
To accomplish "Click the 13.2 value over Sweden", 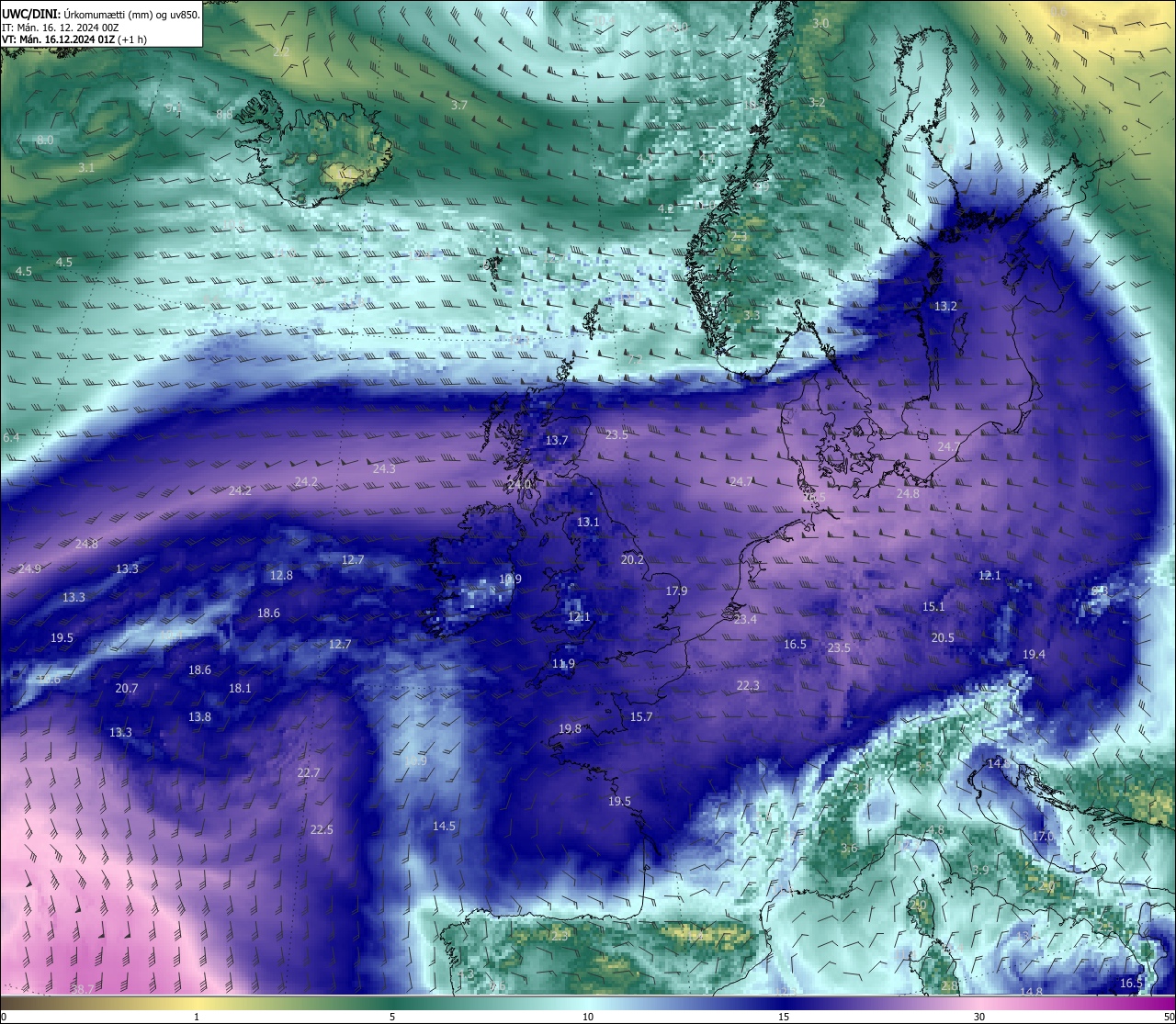I will click(x=945, y=306).
